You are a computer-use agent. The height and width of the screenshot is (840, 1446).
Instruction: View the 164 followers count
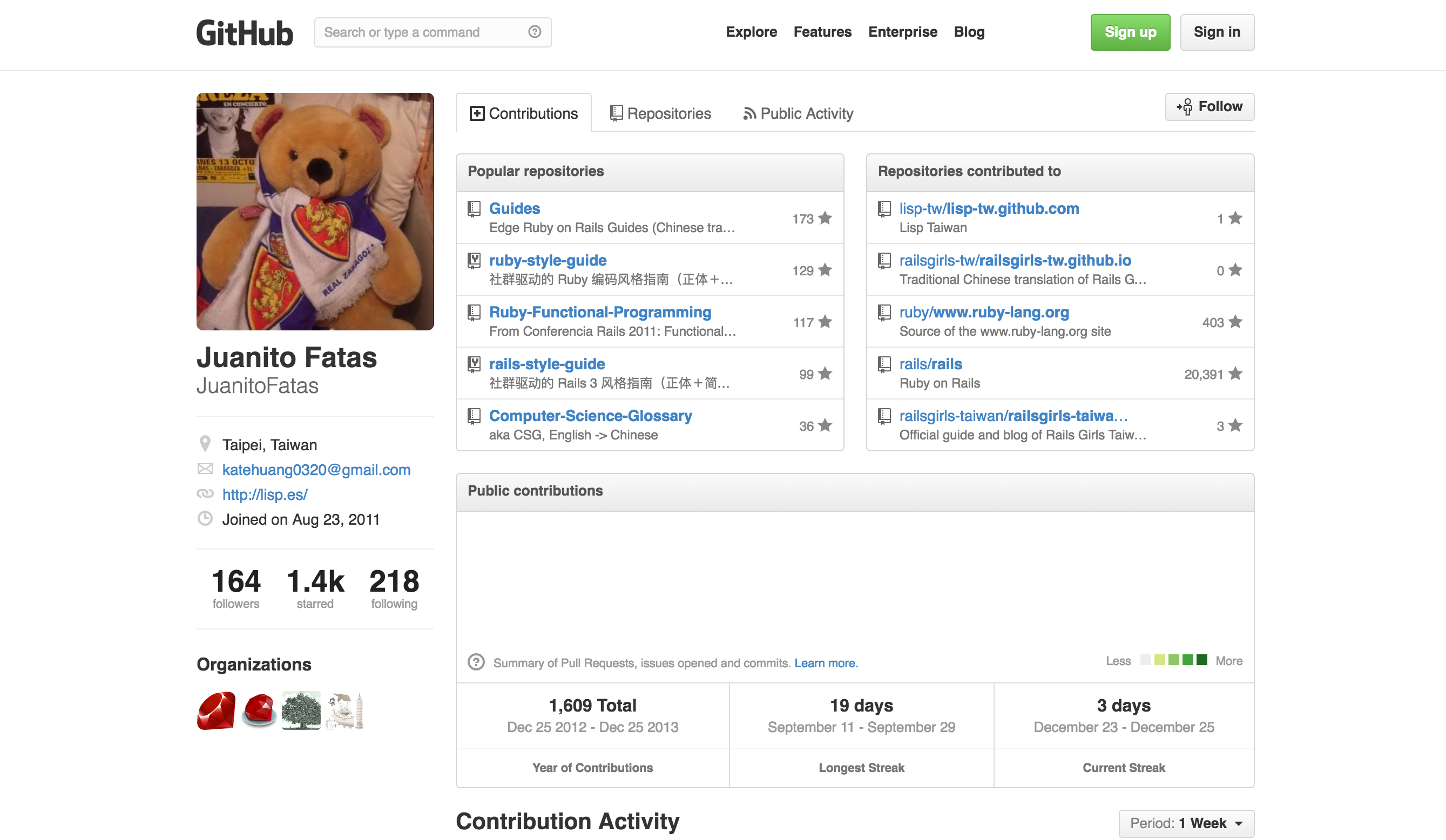click(236, 587)
